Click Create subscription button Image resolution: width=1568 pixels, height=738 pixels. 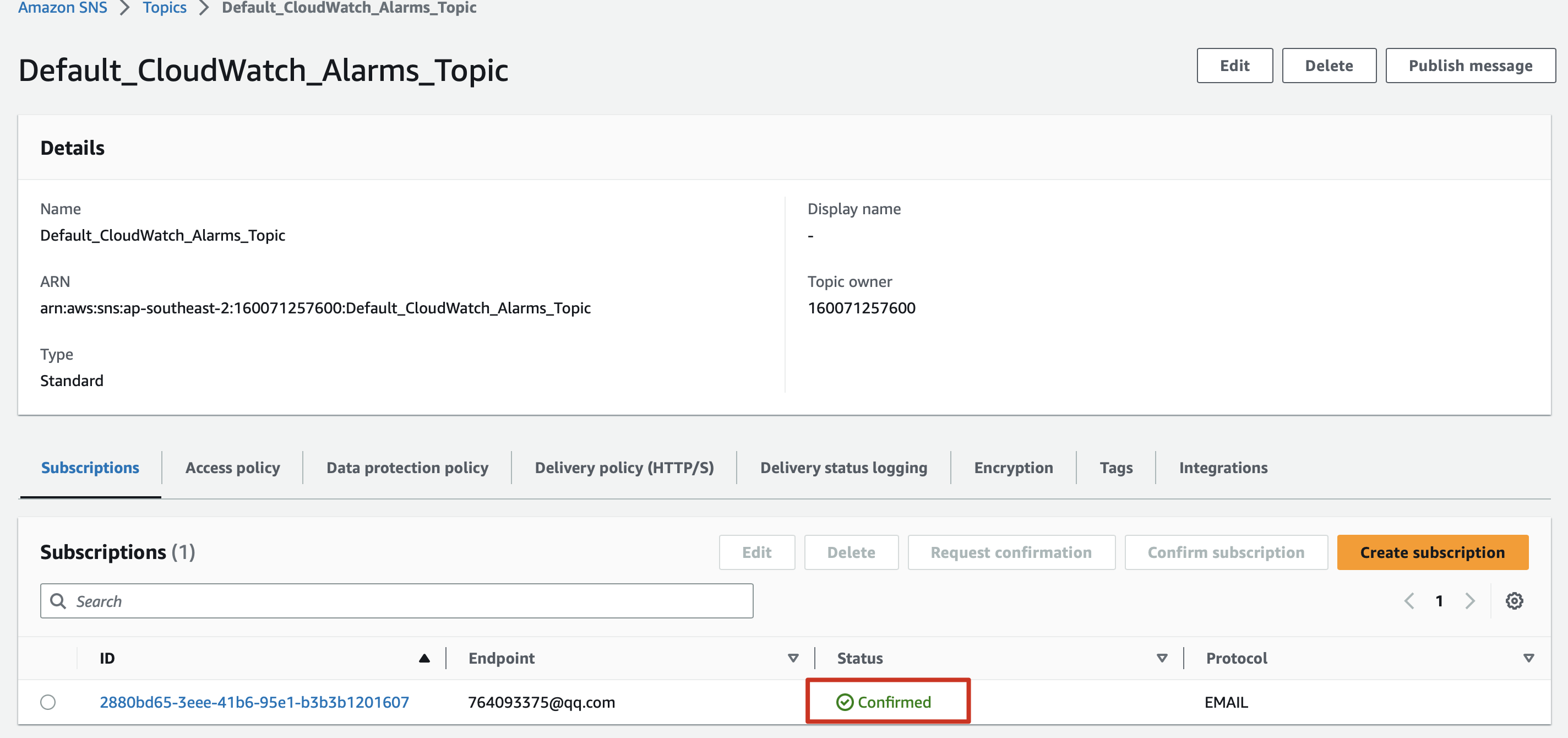1432,552
